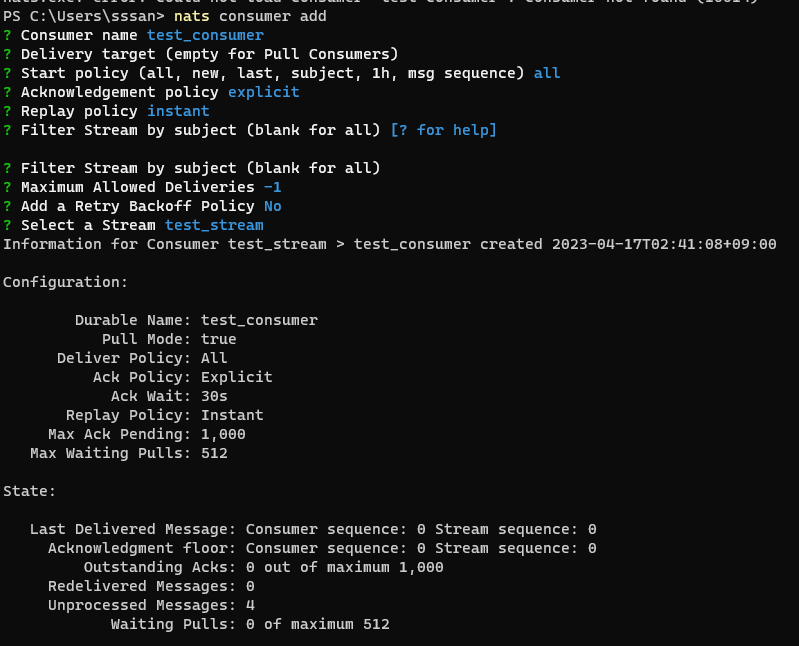
Task: Click the Retry Backoff Policy answer "No"
Action: coord(272,207)
